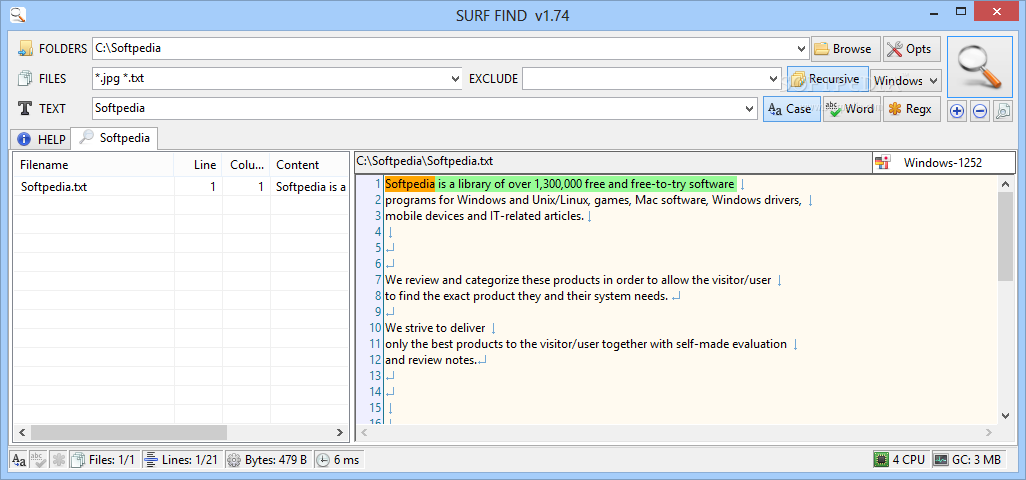Click the highlighted Softpedia match in line 1

(410, 184)
